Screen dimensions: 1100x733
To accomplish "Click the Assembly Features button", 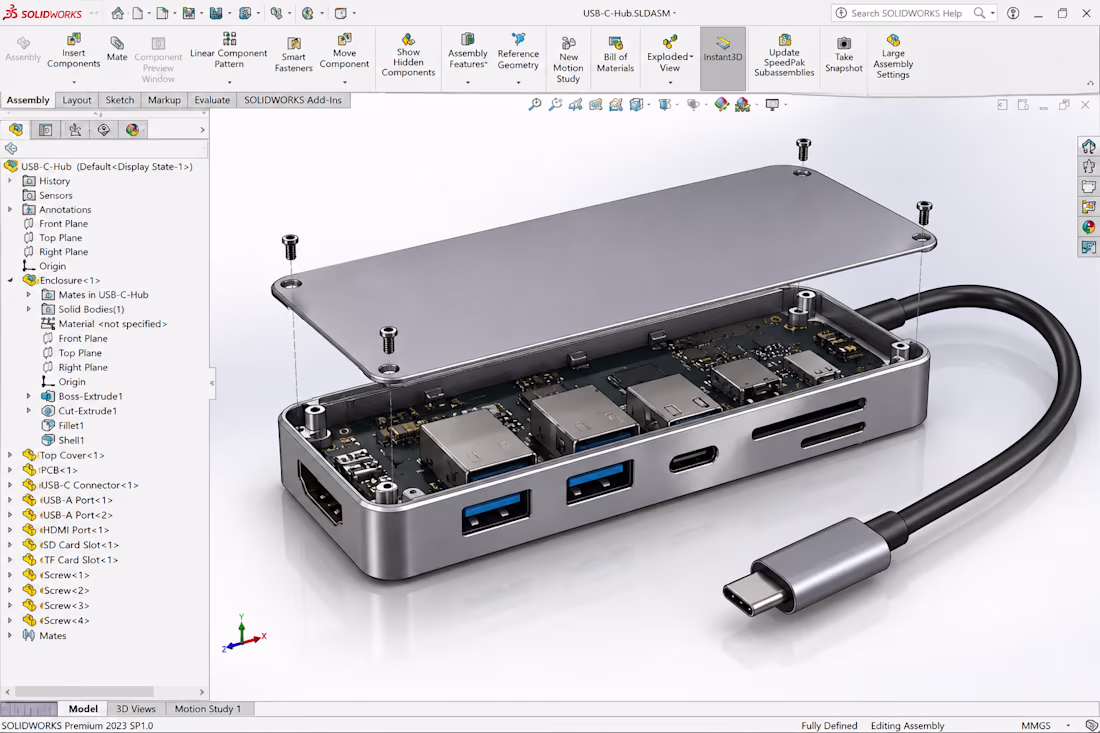I will 468,52.
